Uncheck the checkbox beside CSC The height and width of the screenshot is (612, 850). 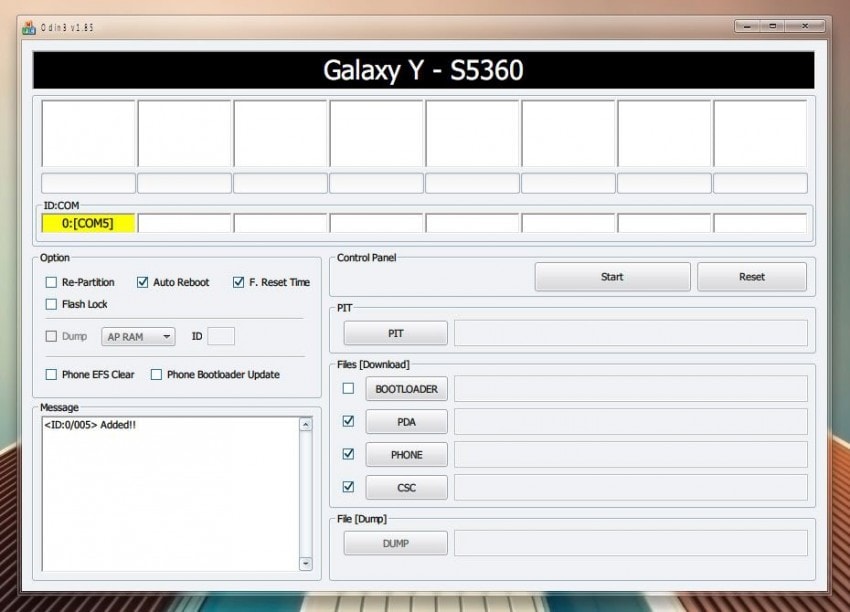click(349, 487)
